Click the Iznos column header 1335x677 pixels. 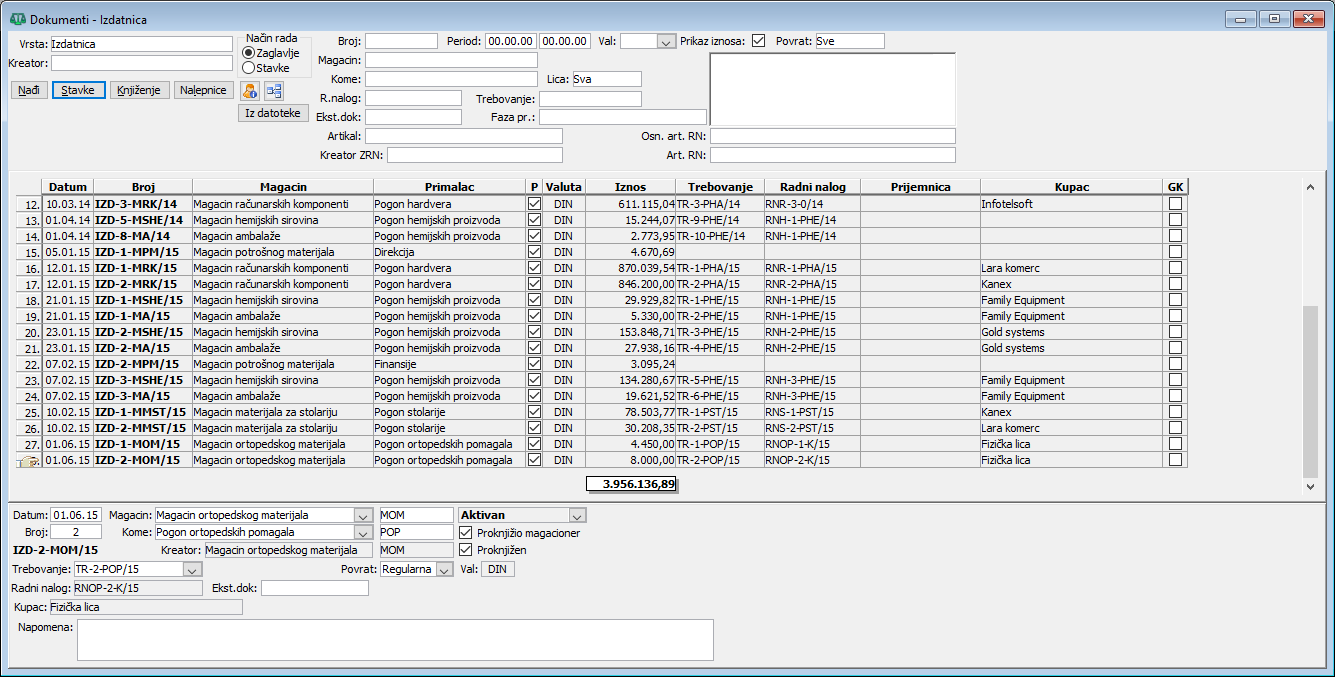(x=630, y=187)
